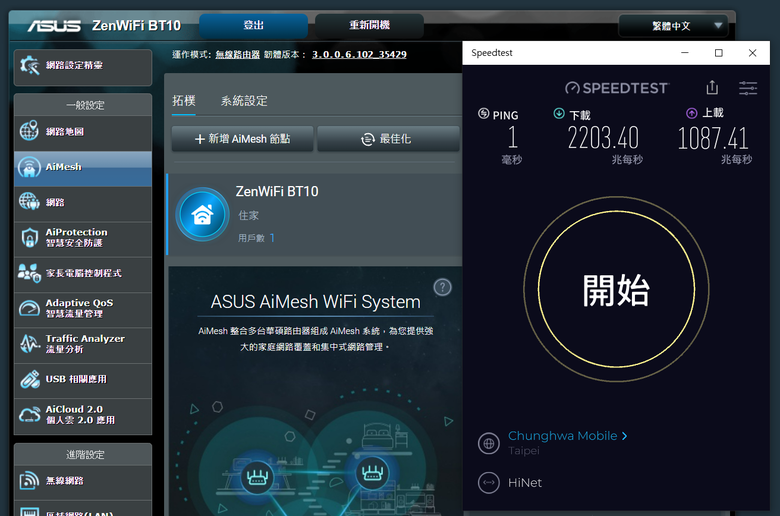Click the Taipei server location text

523,451
